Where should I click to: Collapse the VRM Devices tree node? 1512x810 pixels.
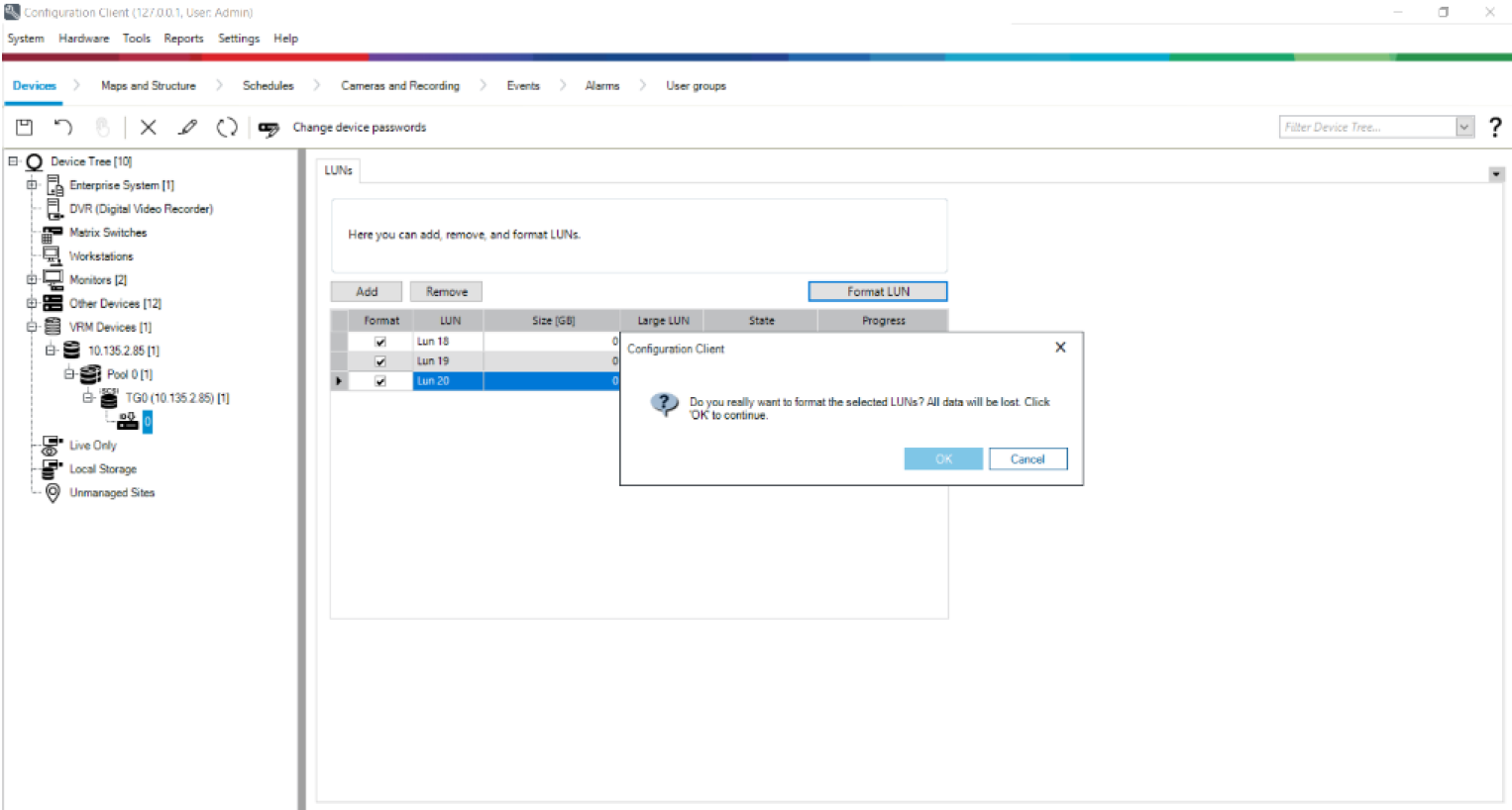32,327
